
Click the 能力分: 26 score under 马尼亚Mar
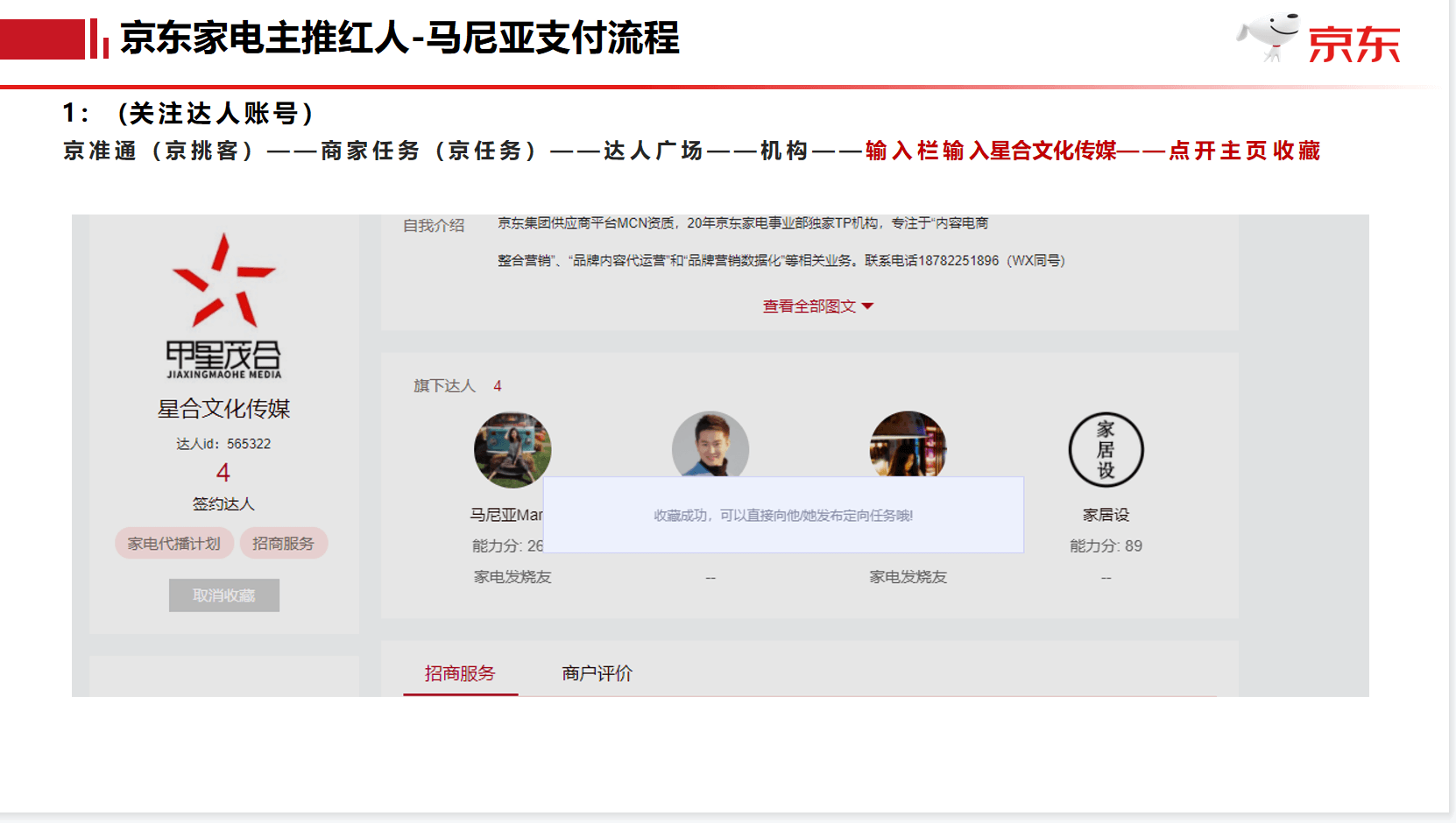pyautogui.click(x=508, y=546)
